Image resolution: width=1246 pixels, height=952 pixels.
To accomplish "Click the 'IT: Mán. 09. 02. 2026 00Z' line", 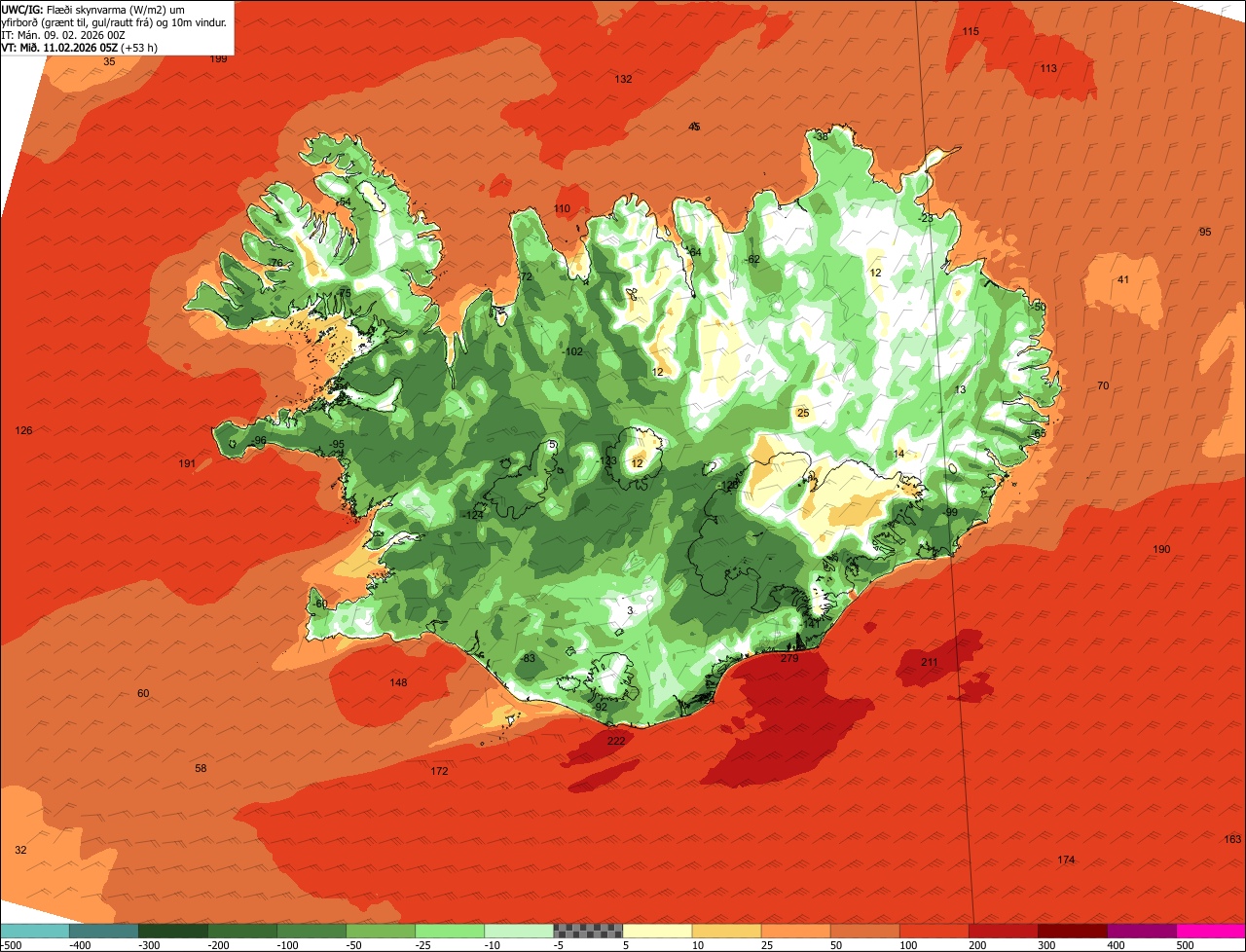I will (x=63, y=34).
